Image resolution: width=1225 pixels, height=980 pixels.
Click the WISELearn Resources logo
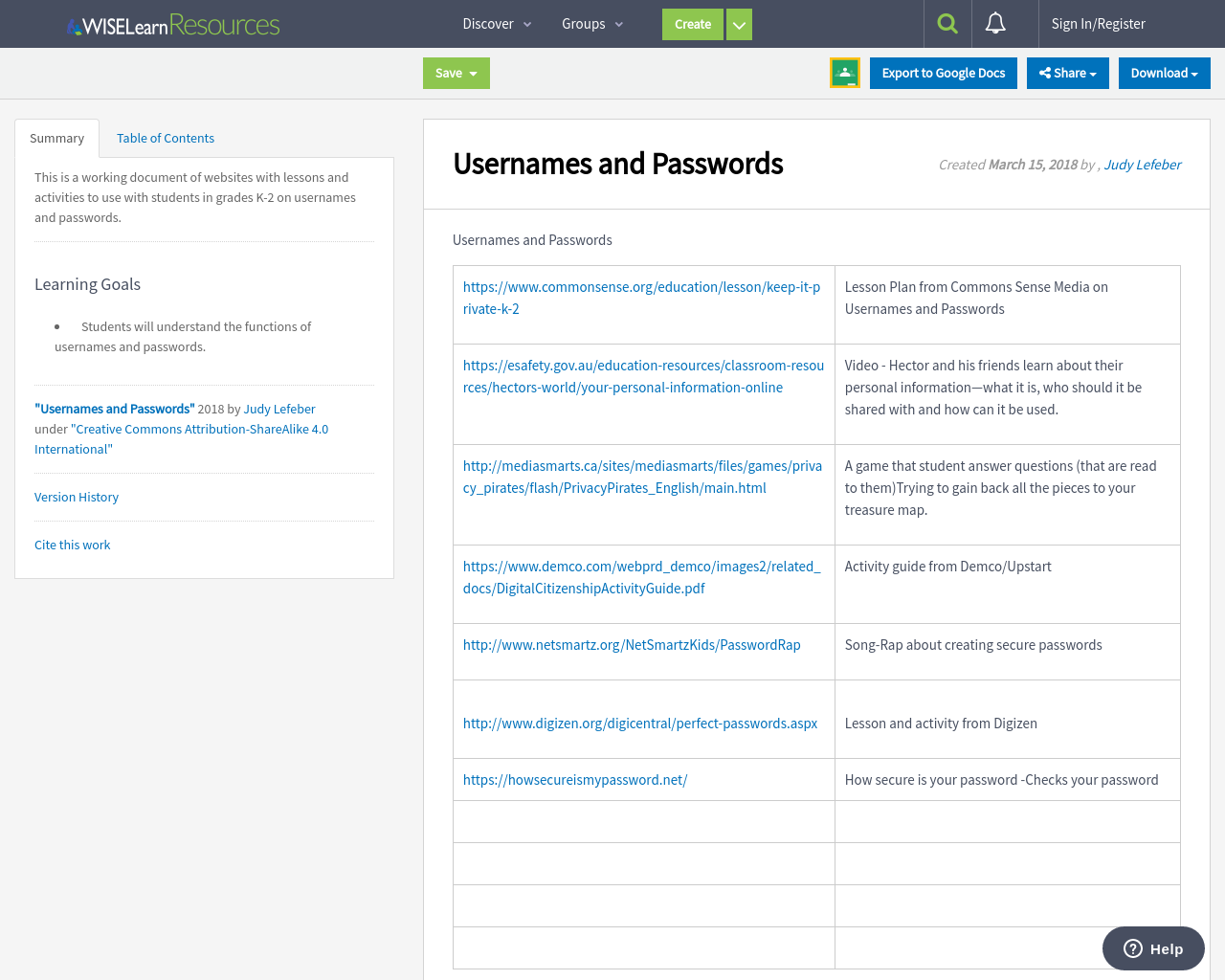pos(172,24)
